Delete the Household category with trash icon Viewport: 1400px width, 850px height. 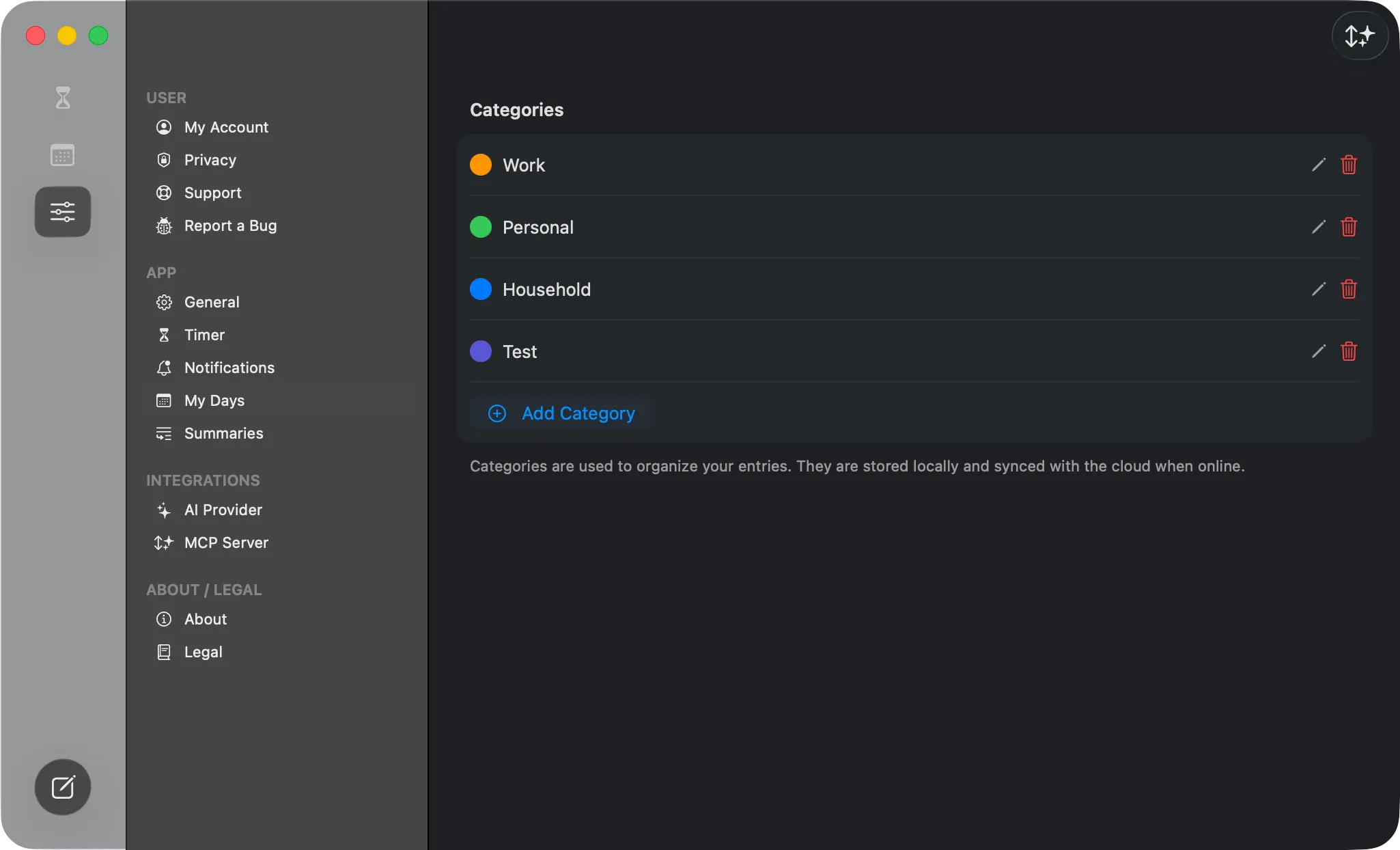point(1349,289)
